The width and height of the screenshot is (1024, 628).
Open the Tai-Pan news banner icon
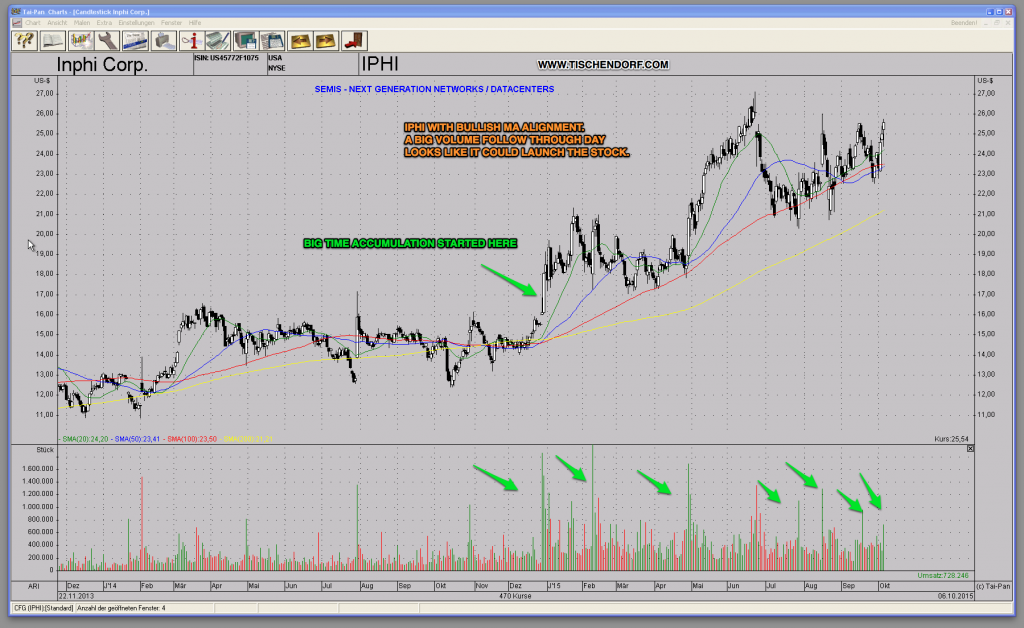pyautogui.click(x=137, y=40)
